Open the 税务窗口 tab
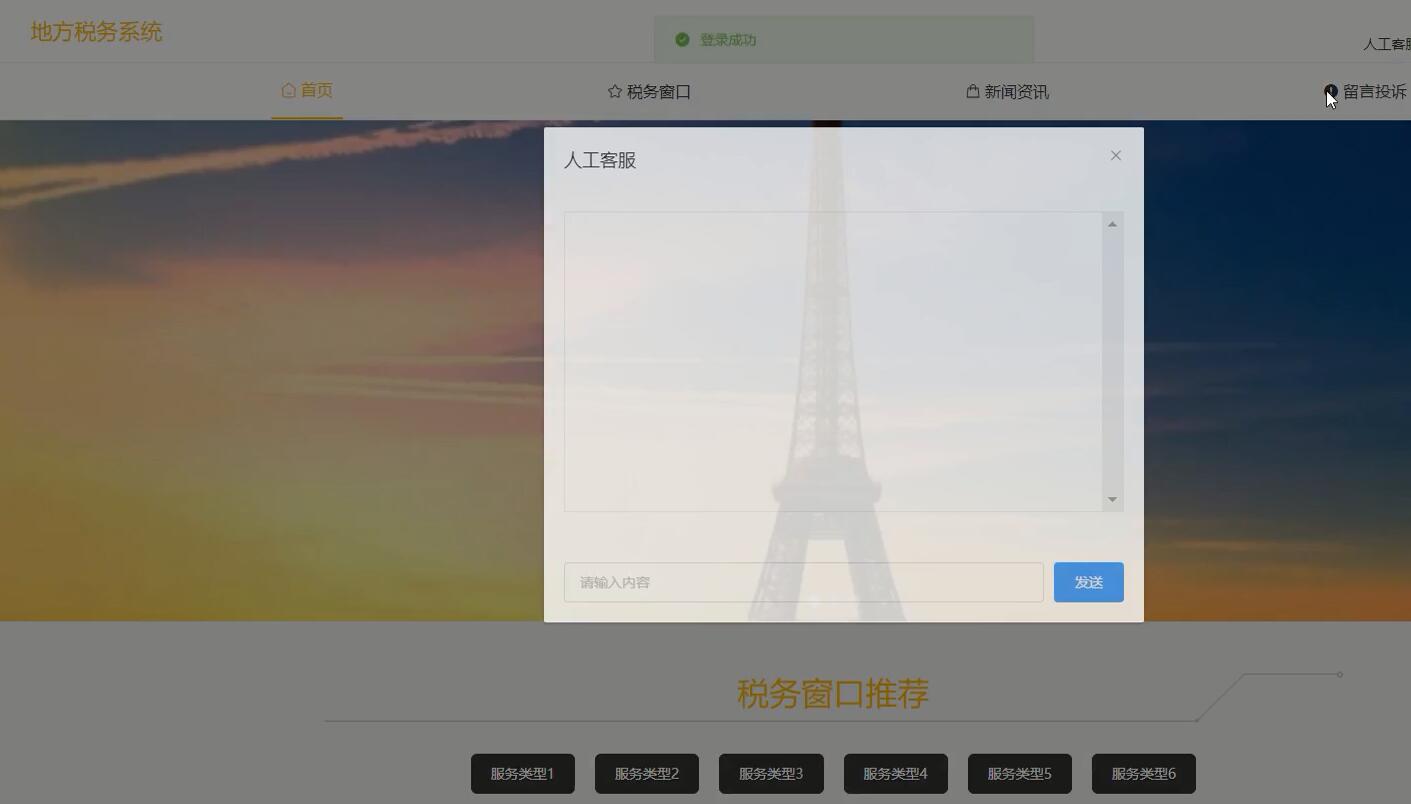The image size is (1411, 804). pyautogui.click(x=649, y=91)
